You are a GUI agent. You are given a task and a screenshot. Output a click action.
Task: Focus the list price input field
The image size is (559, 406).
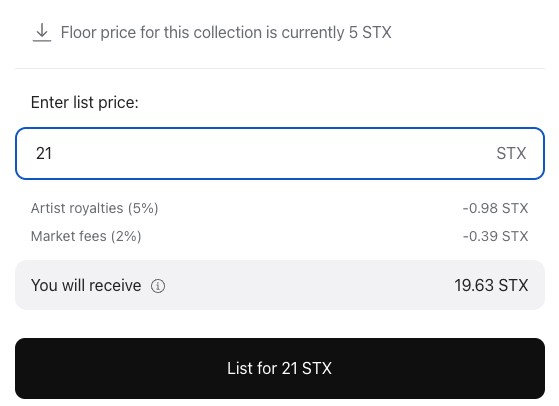(x=280, y=153)
